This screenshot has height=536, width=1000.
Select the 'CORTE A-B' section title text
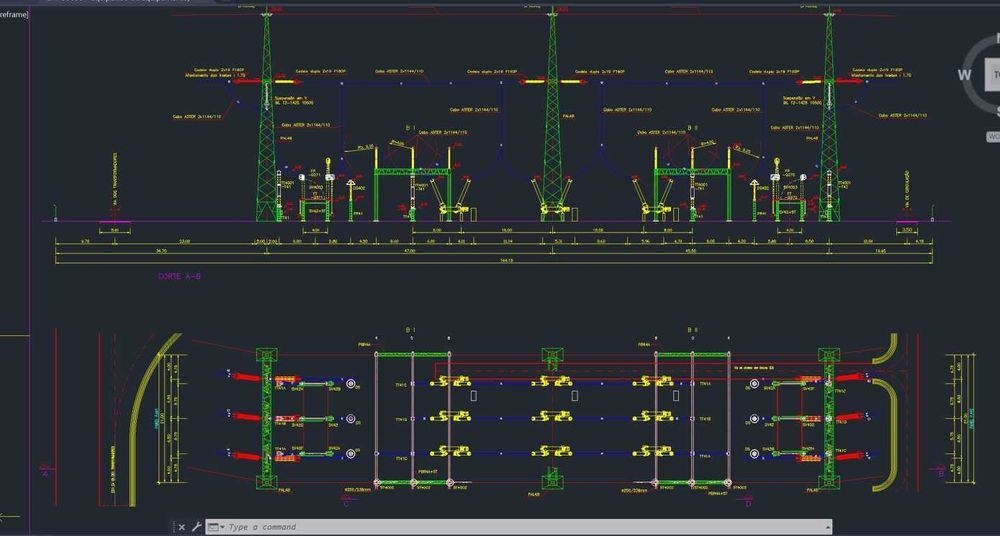pos(179,276)
